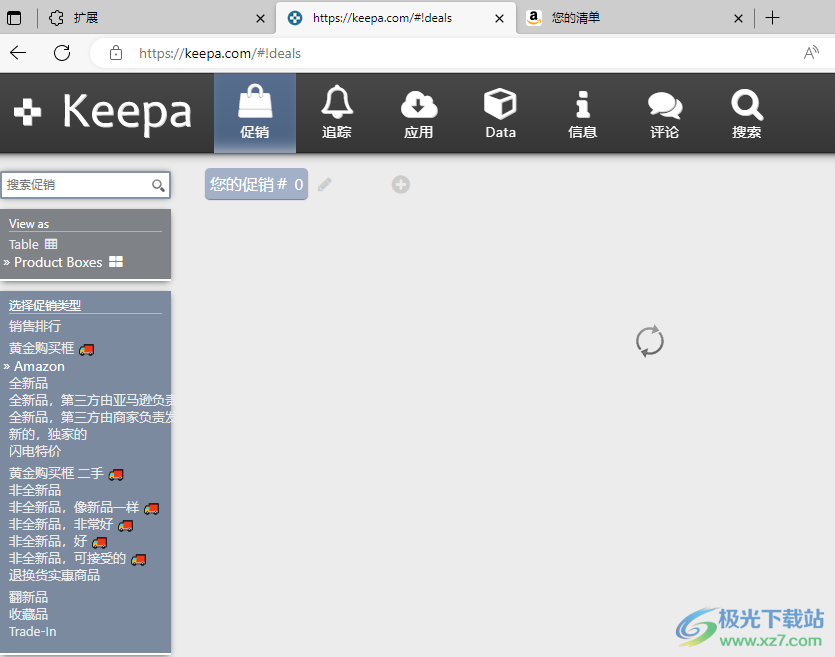Select the 您的促销 # 0 tab
This screenshot has width=835, height=657.
tap(256, 184)
